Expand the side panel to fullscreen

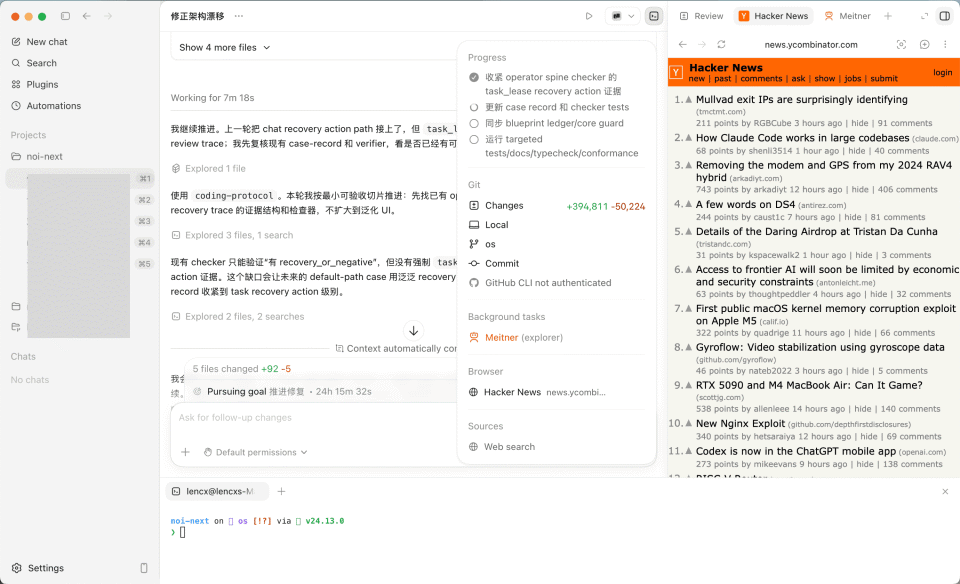click(924, 16)
